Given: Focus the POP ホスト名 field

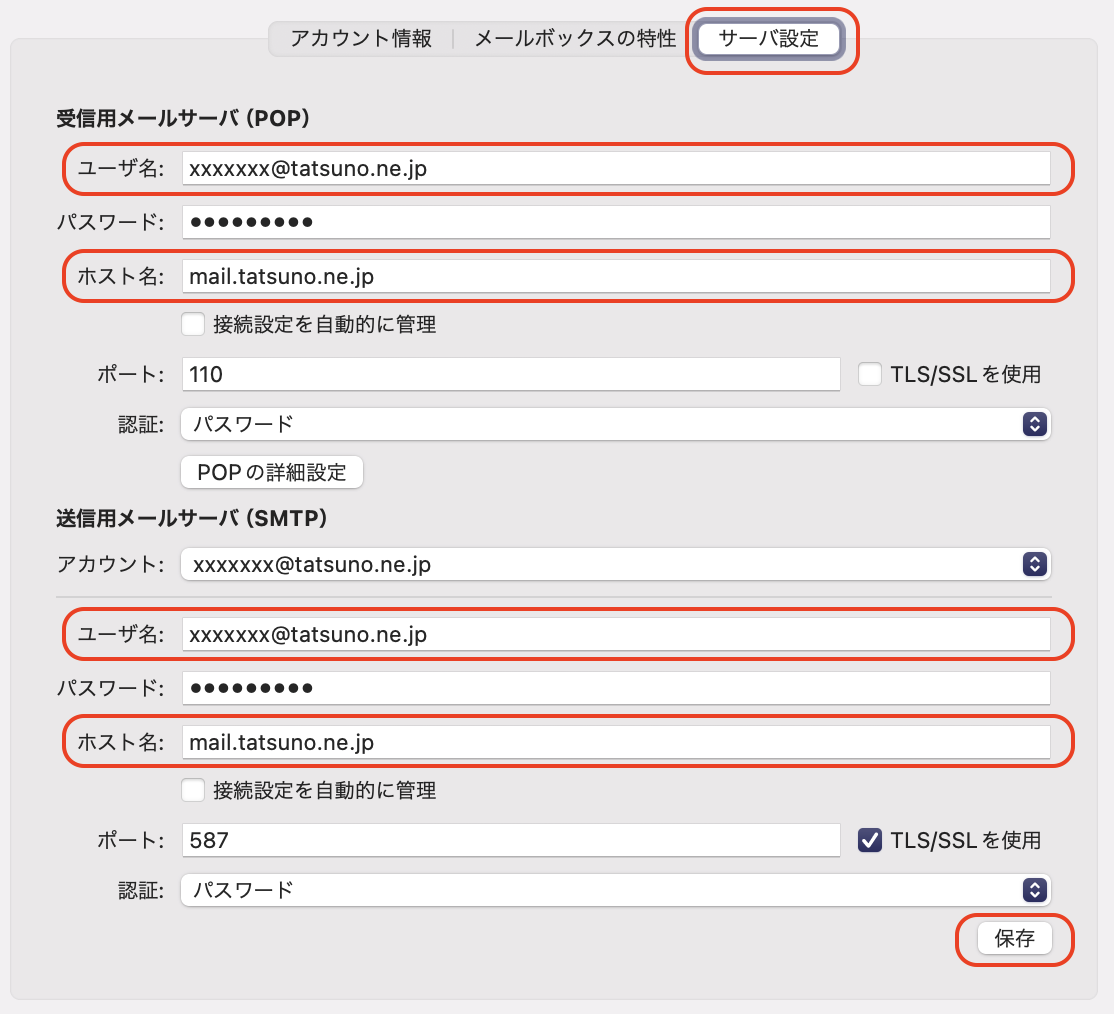Looking at the screenshot, I should pos(615,276).
